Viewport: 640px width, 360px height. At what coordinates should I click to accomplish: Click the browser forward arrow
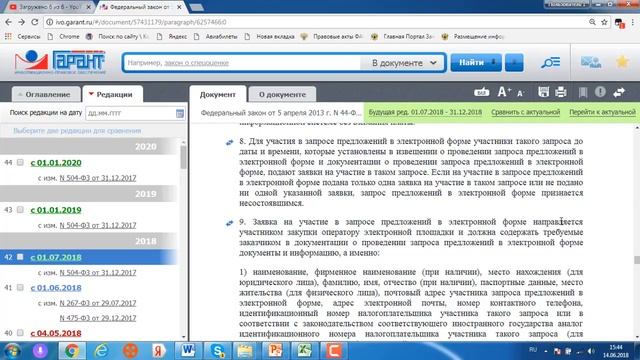click(x=21, y=22)
